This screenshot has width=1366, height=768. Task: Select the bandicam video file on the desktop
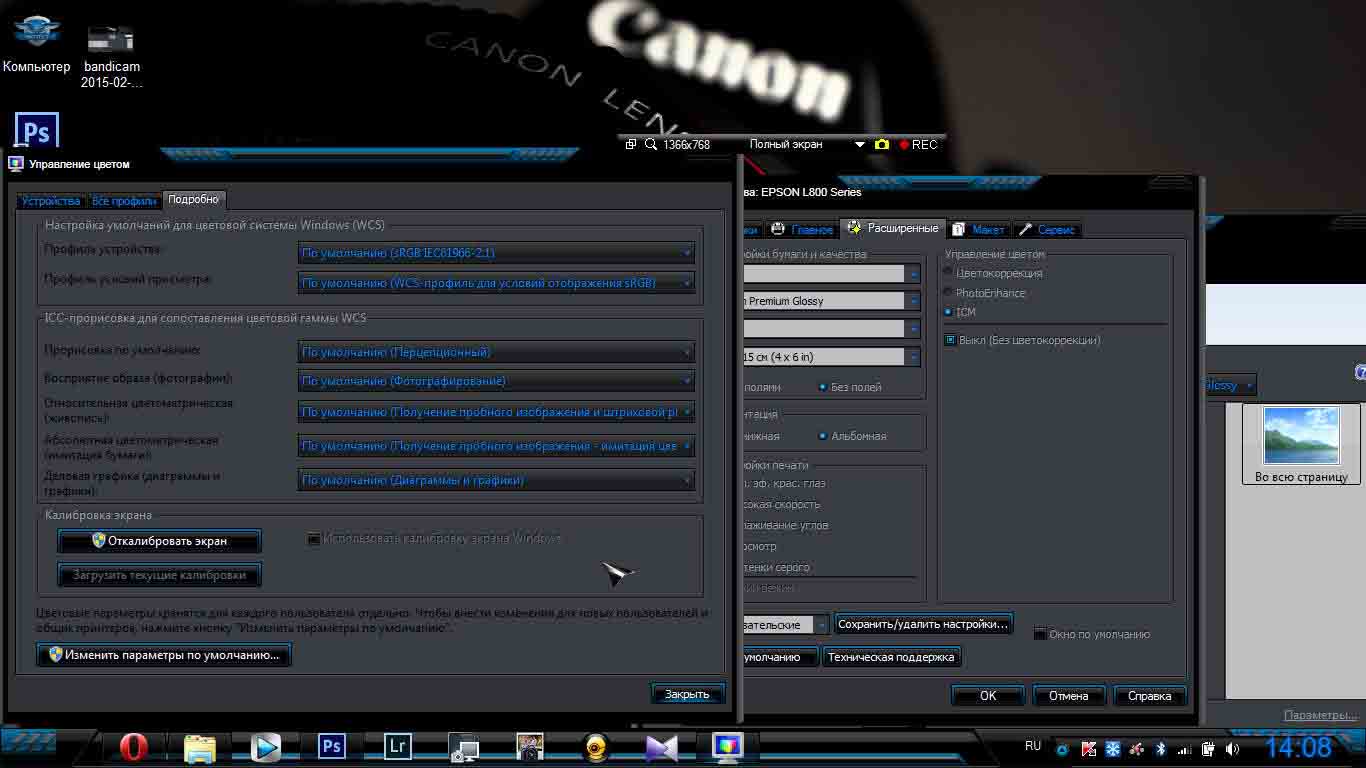pyautogui.click(x=111, y=55)
